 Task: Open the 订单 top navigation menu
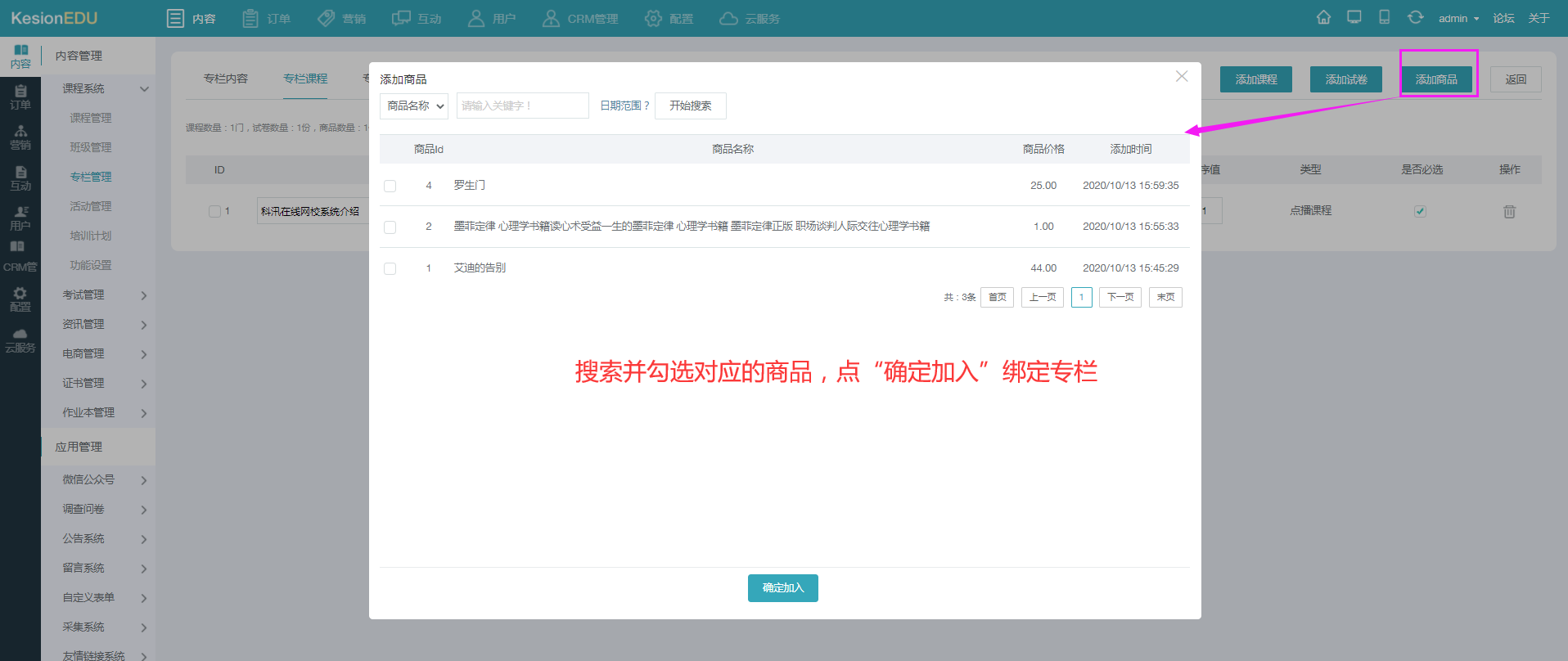[266, 18]
